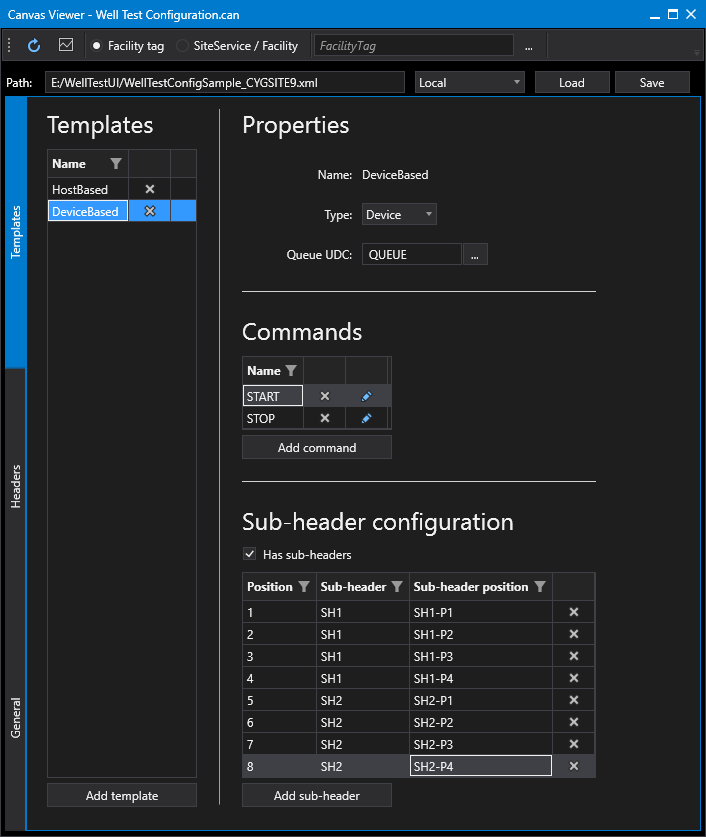The height and width of the screenshot is (837, 706).
Task: Click the refresh icon in toolbar
Action: tap(34, 46)
